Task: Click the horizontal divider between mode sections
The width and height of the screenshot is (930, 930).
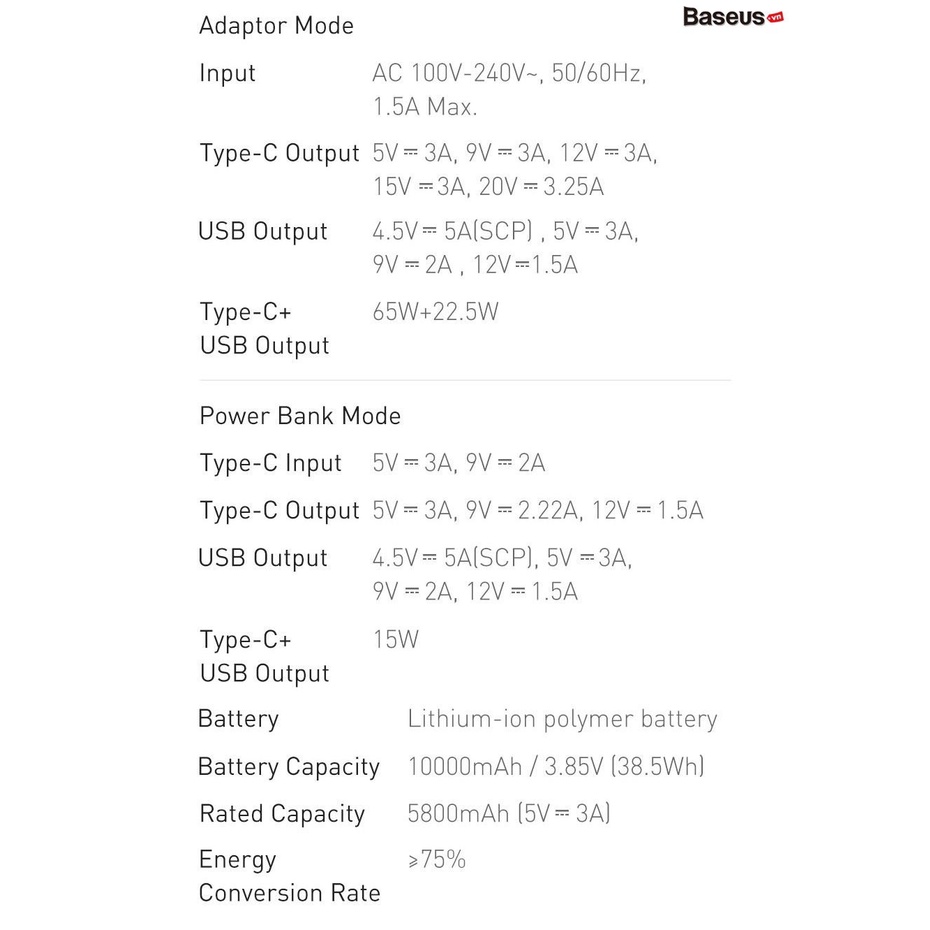Action: pos(465,380)
